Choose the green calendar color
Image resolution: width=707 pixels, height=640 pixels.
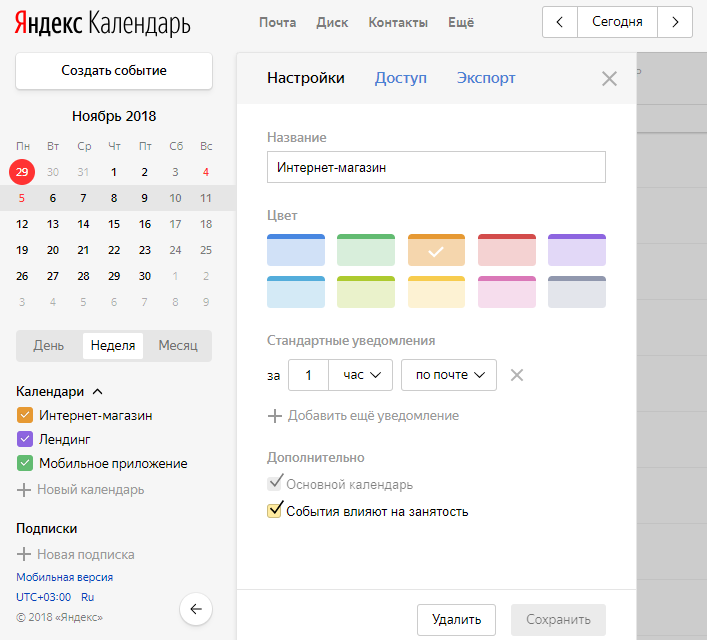click(x=366, y=250)
